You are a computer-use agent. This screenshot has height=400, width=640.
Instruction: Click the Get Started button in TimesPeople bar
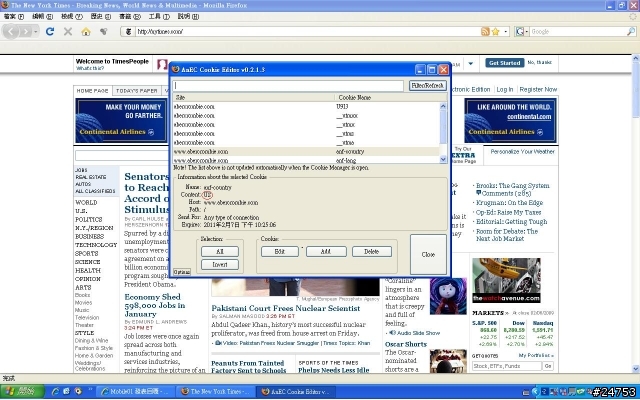(x=504, y=63)
